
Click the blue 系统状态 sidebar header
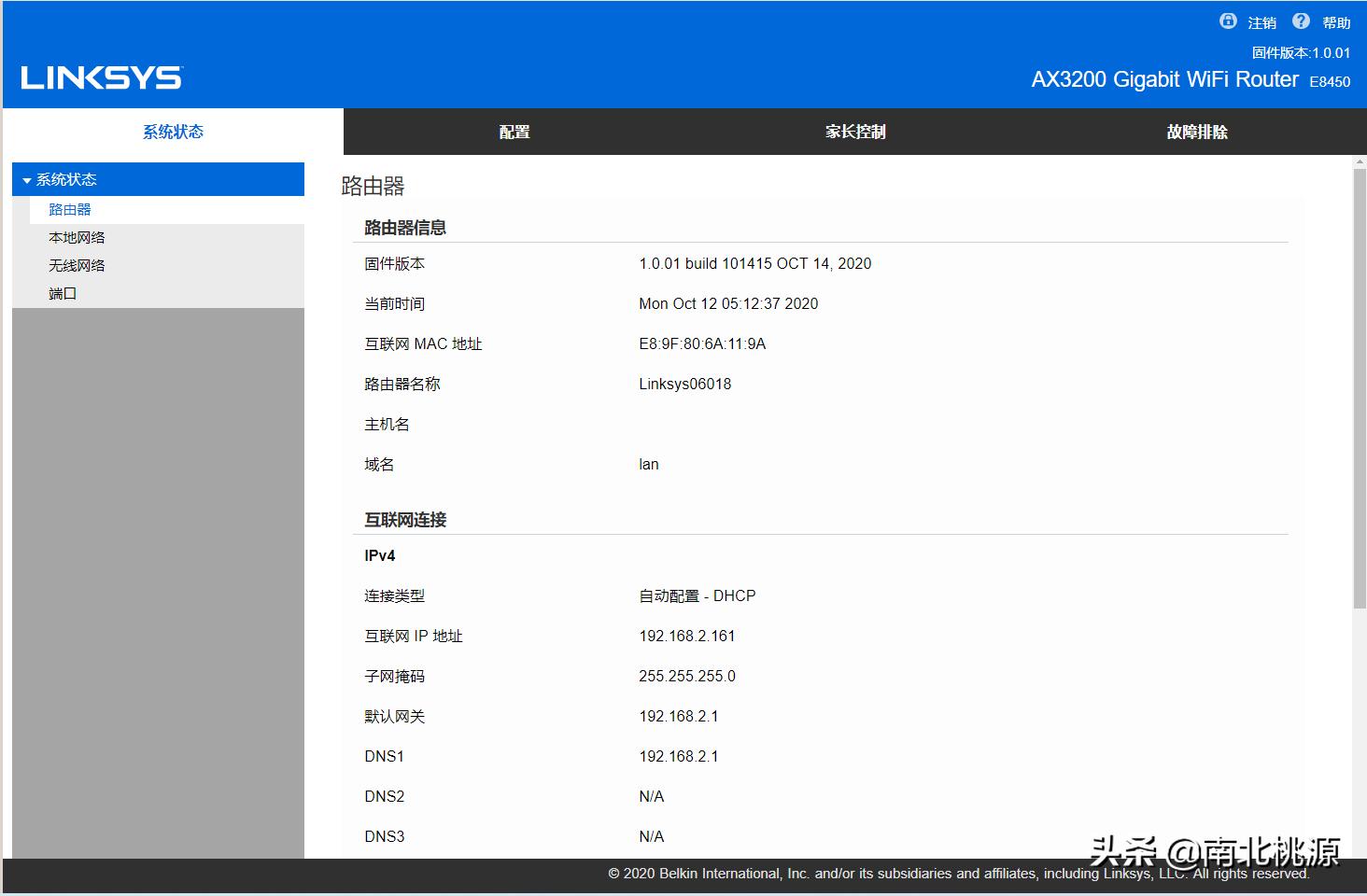point(65,178)
